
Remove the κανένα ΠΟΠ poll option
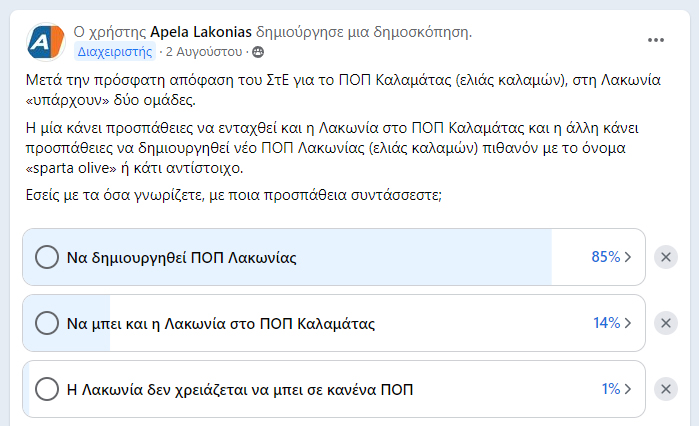666,389
